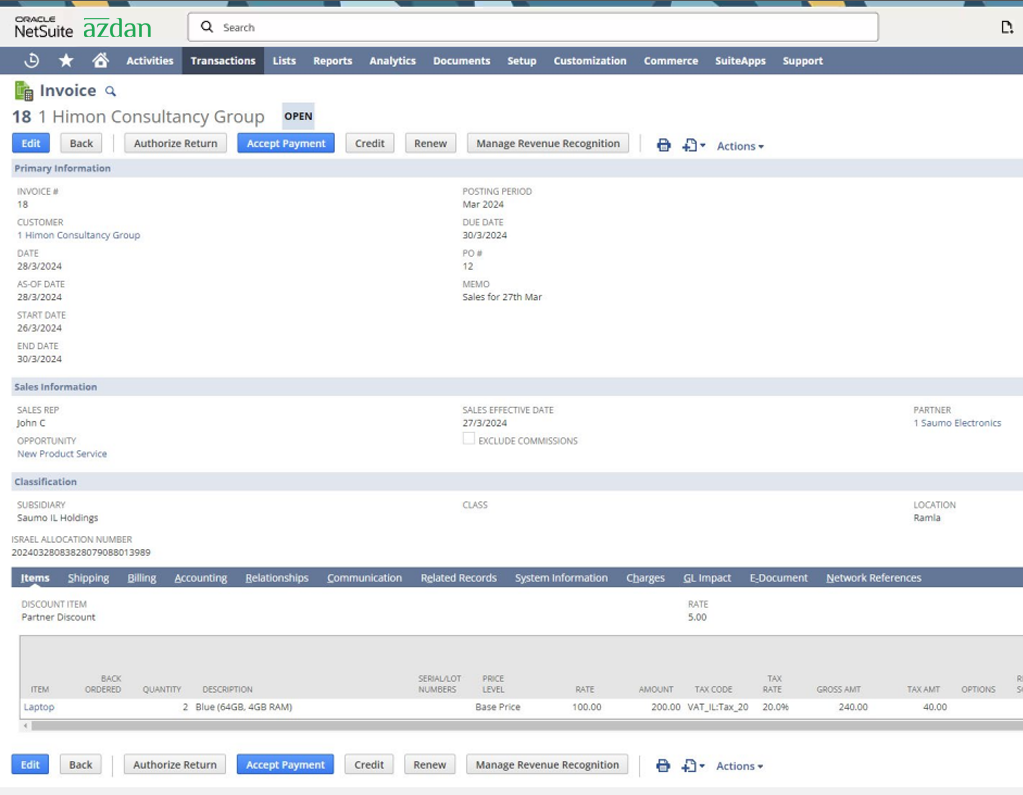
Task: Enable the Exclude Commissions checkbox
Action: 468,438
